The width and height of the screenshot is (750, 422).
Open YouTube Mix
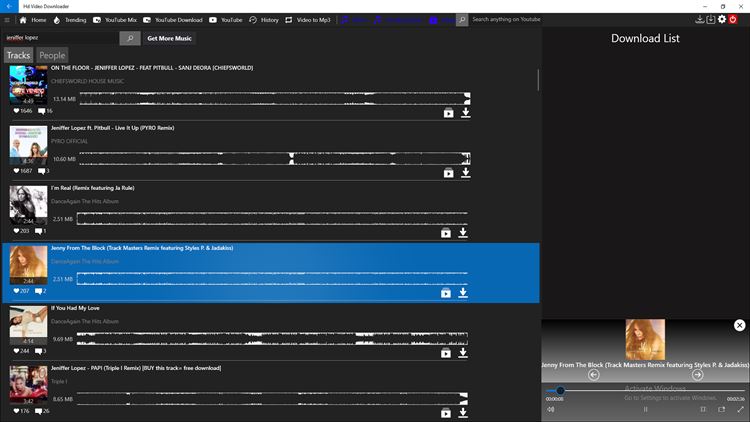tap(115, 20)
